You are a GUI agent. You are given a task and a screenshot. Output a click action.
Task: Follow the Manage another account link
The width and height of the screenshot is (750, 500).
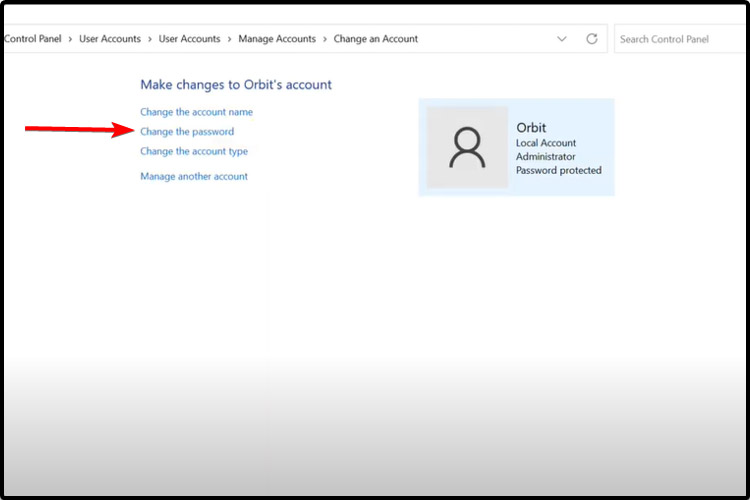pyautogui.click(x=194, y=177)
